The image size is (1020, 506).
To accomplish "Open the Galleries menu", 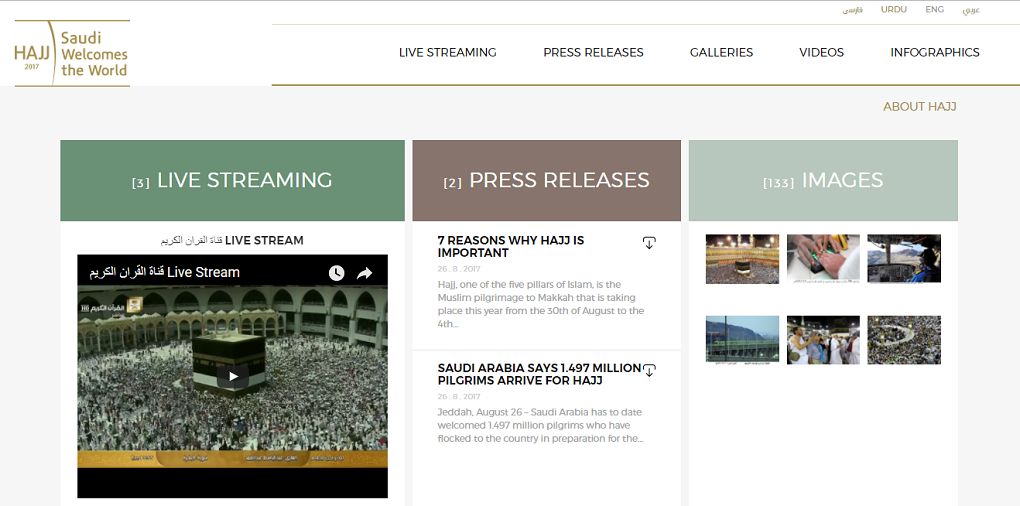I will click(x=721, y=52).
